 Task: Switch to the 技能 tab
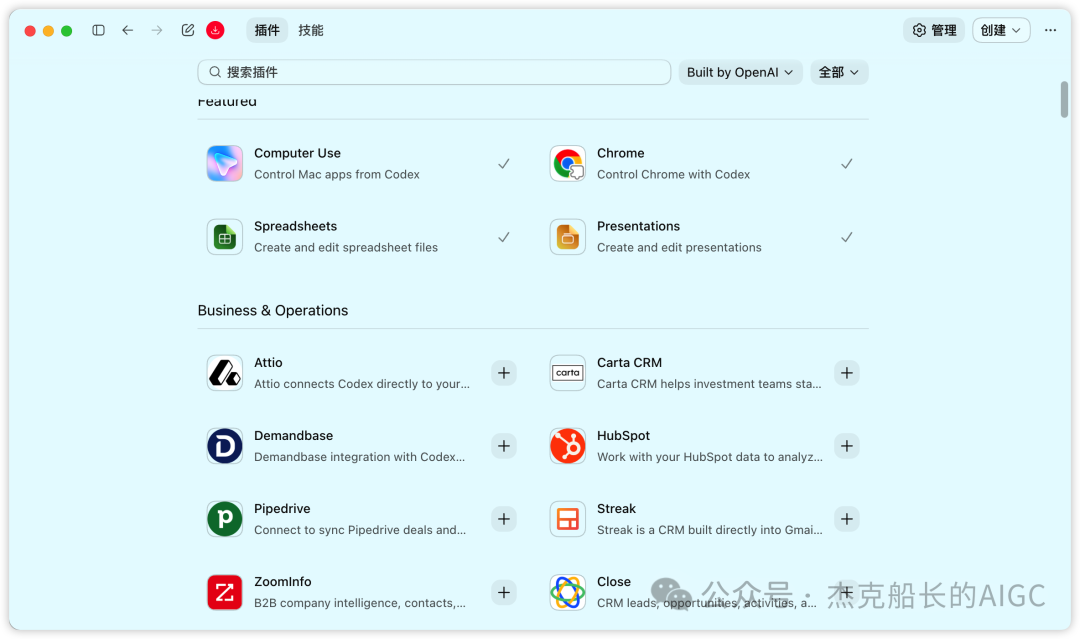coord(311,30)
